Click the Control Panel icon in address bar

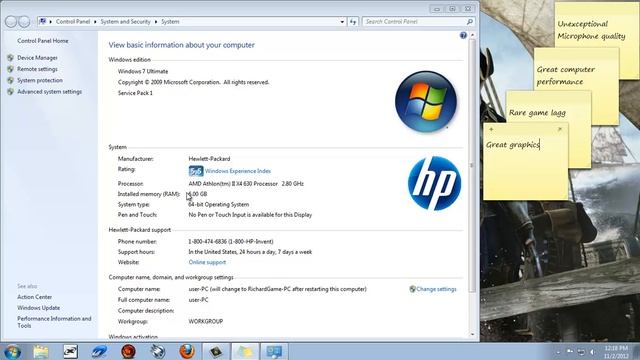point(42,22)
